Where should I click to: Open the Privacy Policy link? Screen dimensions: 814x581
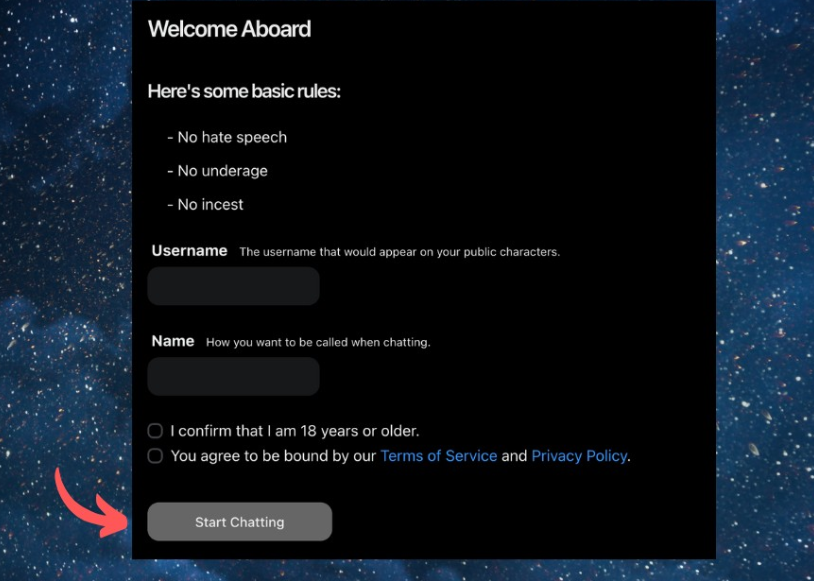[579, 456]
